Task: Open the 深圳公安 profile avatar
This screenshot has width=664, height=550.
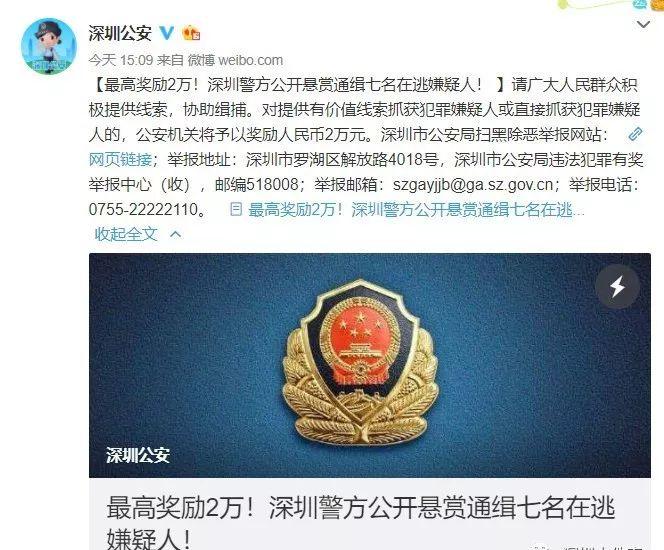Action: [x=49, y=46]
